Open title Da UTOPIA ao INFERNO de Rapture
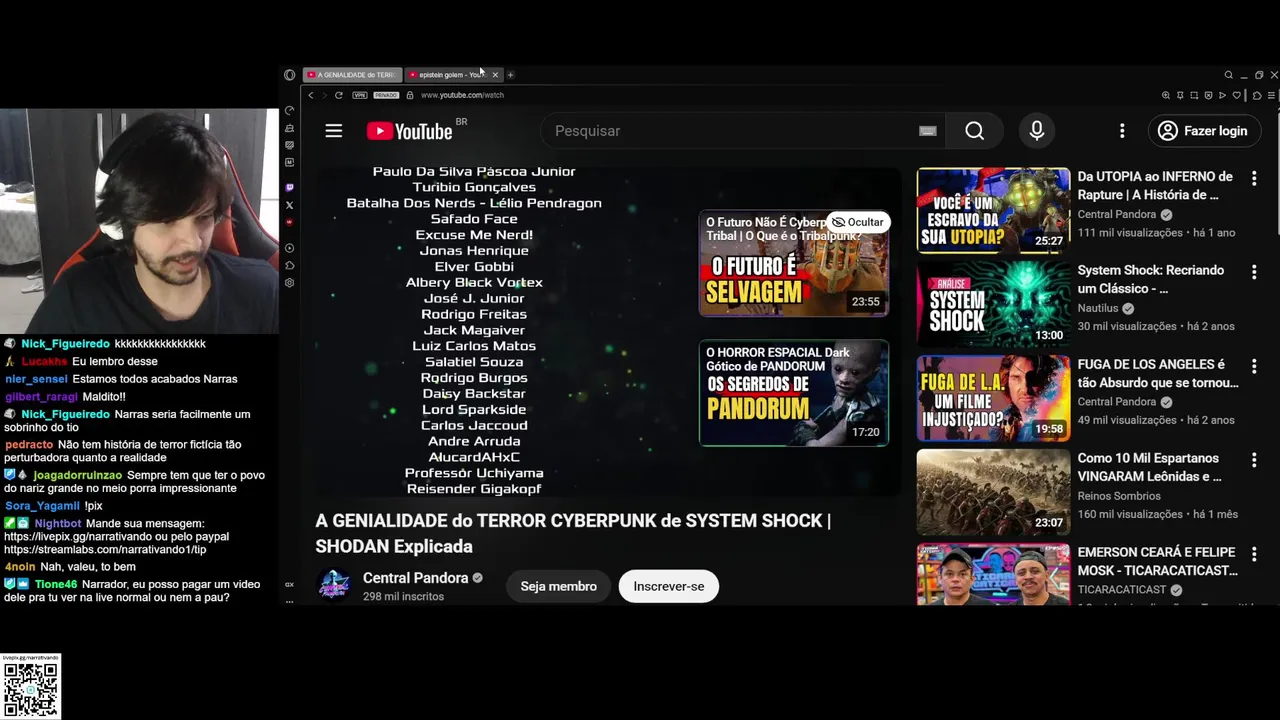The height and width of the screenshot is (720, 1280). click(x=1155, y=185)
